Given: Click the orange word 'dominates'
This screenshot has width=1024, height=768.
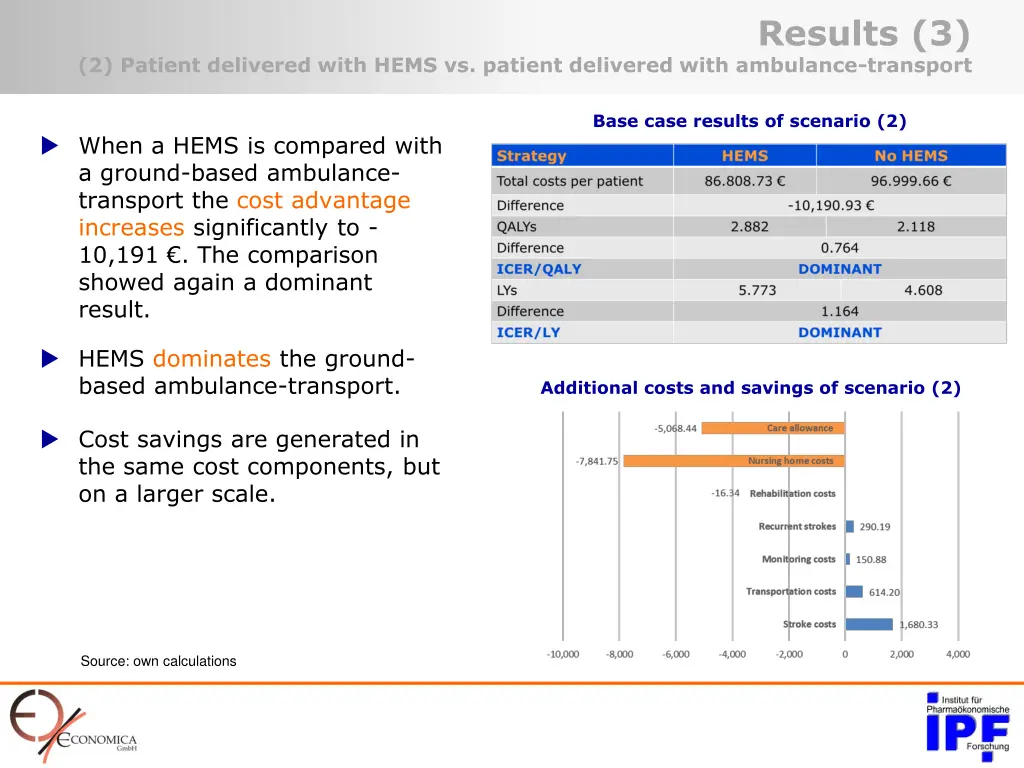Looking at the screenshot, I should coord(212,359).
